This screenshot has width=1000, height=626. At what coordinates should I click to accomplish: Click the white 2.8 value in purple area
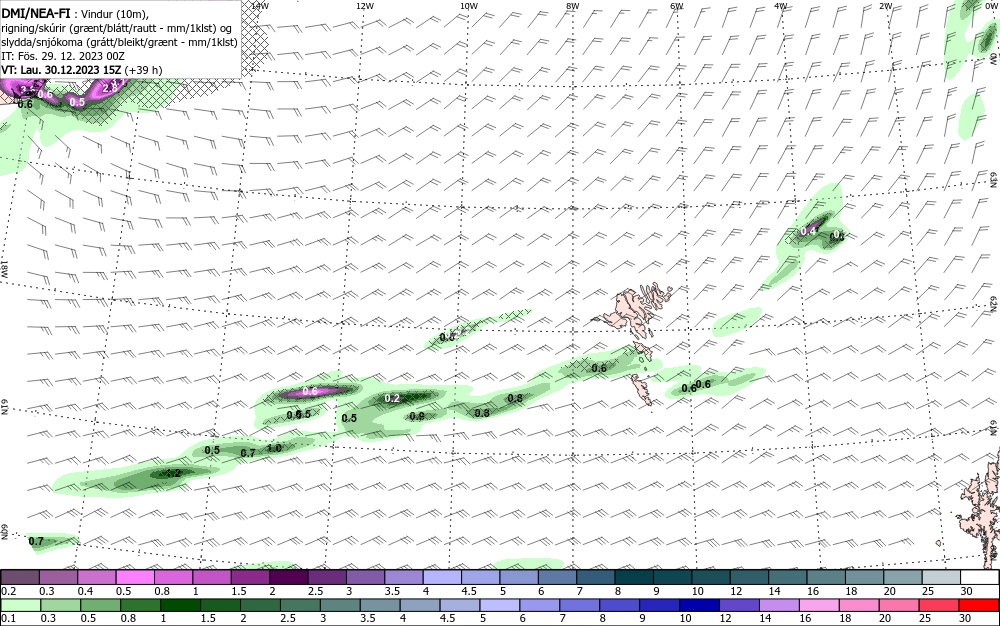[x=110, y=89]
